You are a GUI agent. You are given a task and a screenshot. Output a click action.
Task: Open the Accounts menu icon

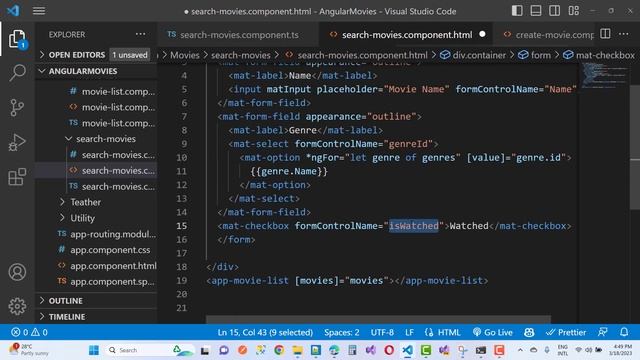coord(17,272)
